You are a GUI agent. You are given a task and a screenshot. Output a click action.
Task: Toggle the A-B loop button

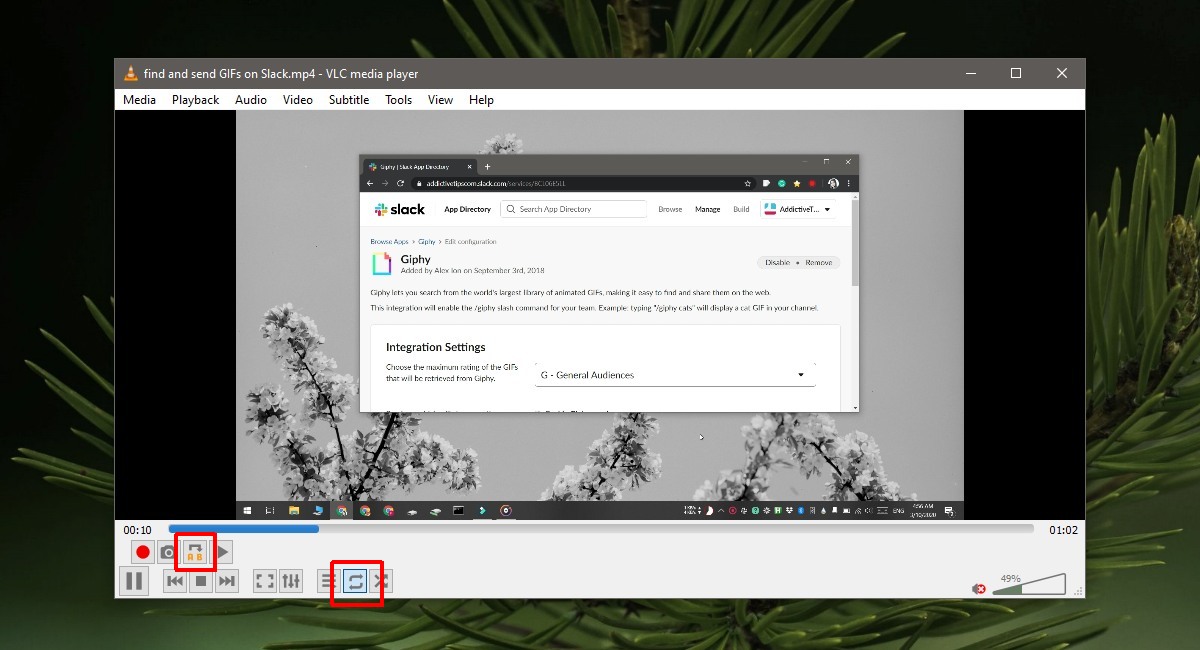196,552
